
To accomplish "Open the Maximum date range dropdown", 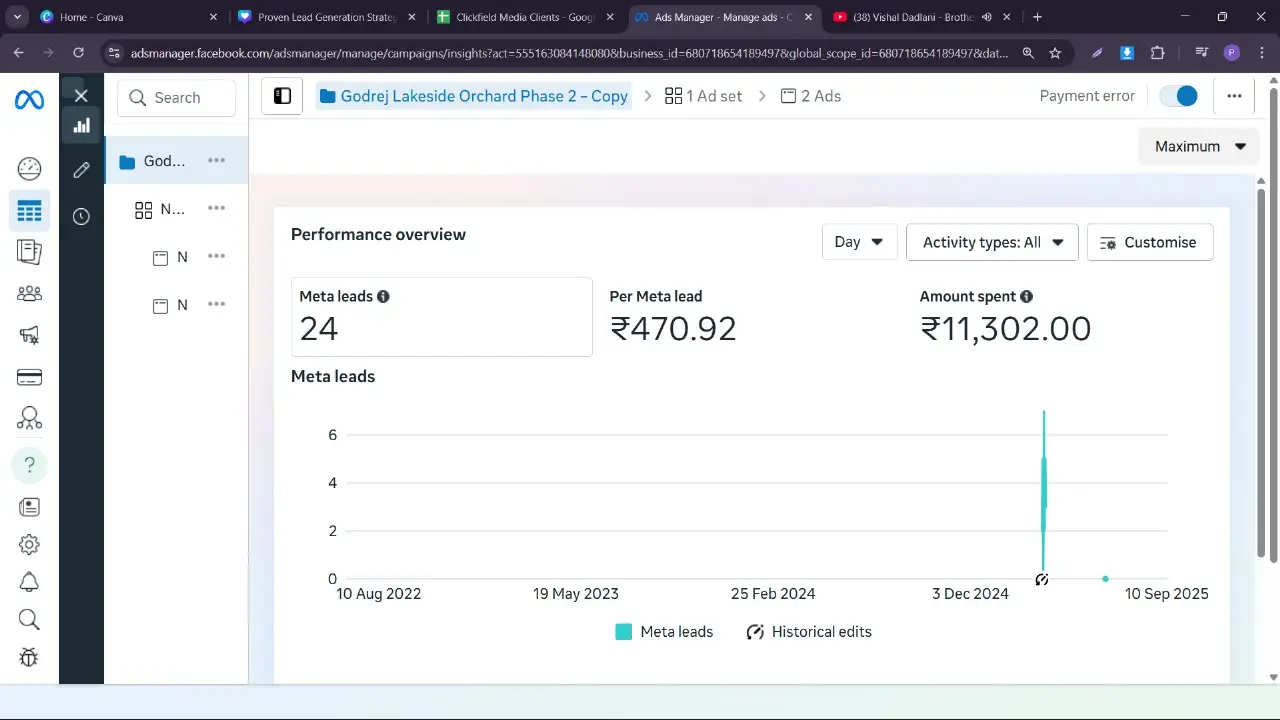I will 1199,146.
